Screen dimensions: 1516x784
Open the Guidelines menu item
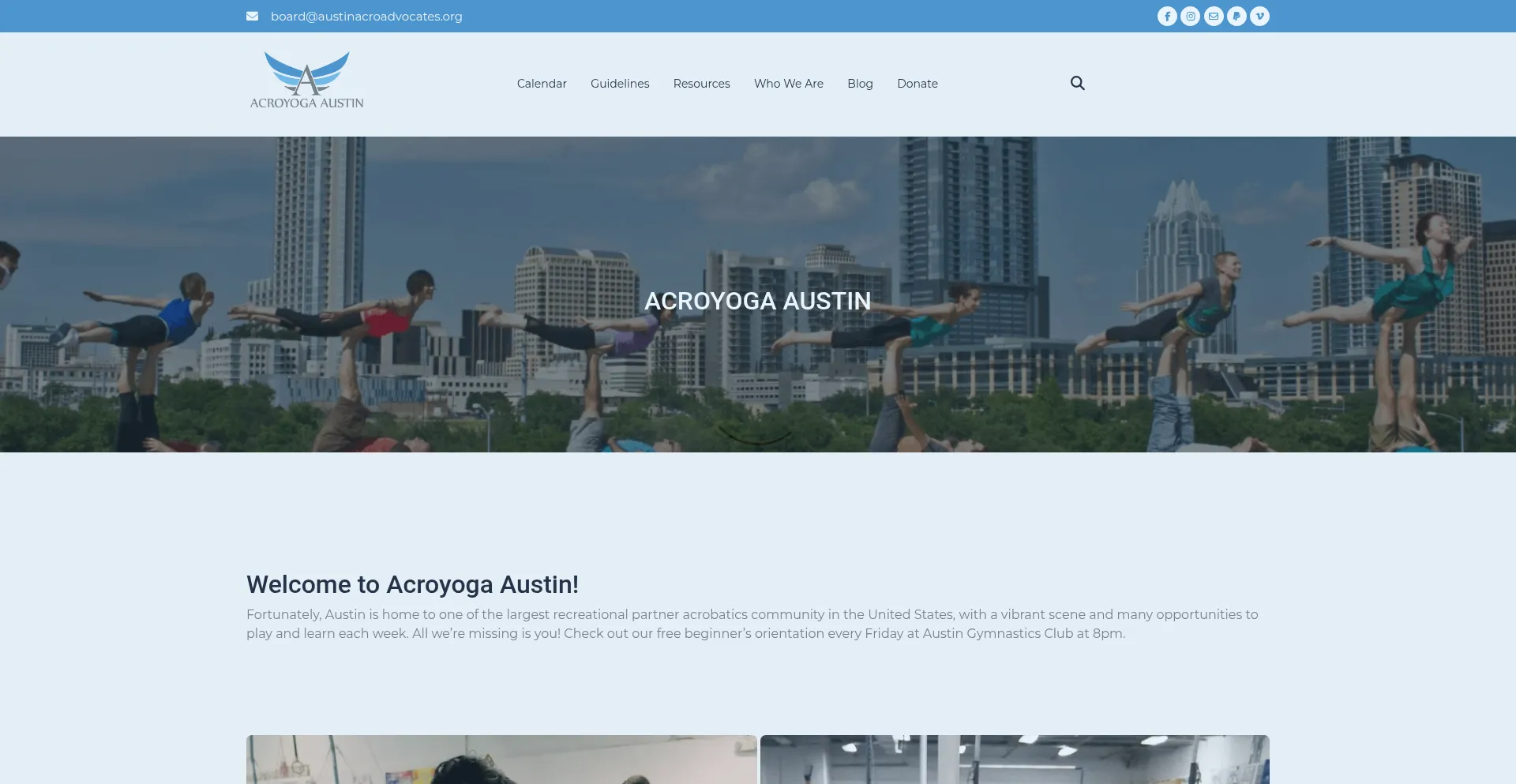[620, 84]
